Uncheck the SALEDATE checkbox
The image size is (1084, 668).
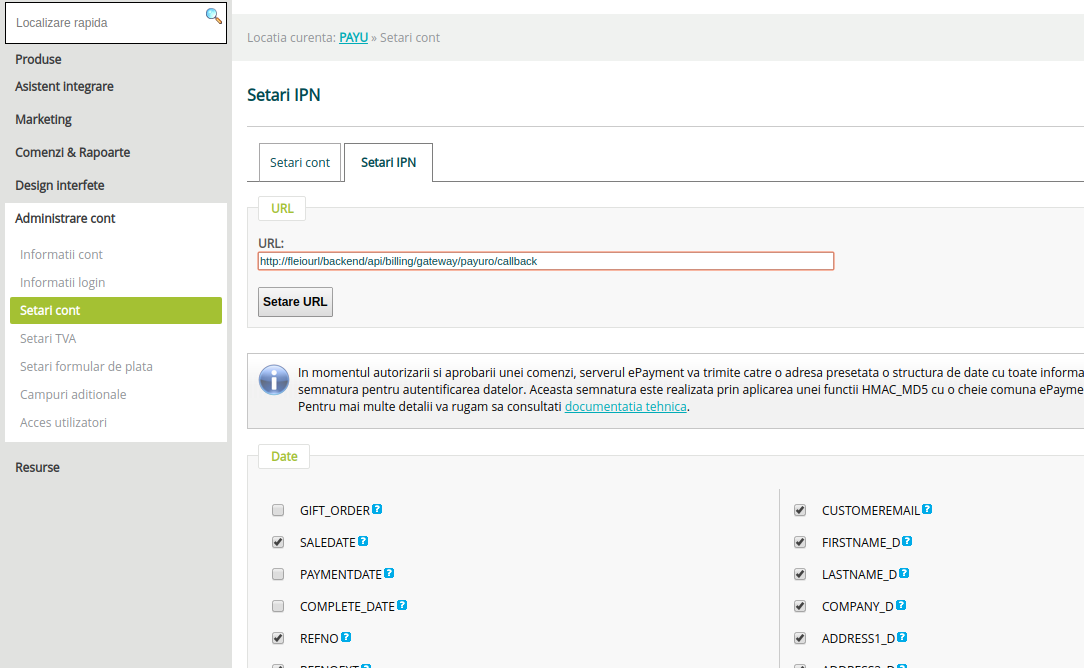click(x=278, y=542)
